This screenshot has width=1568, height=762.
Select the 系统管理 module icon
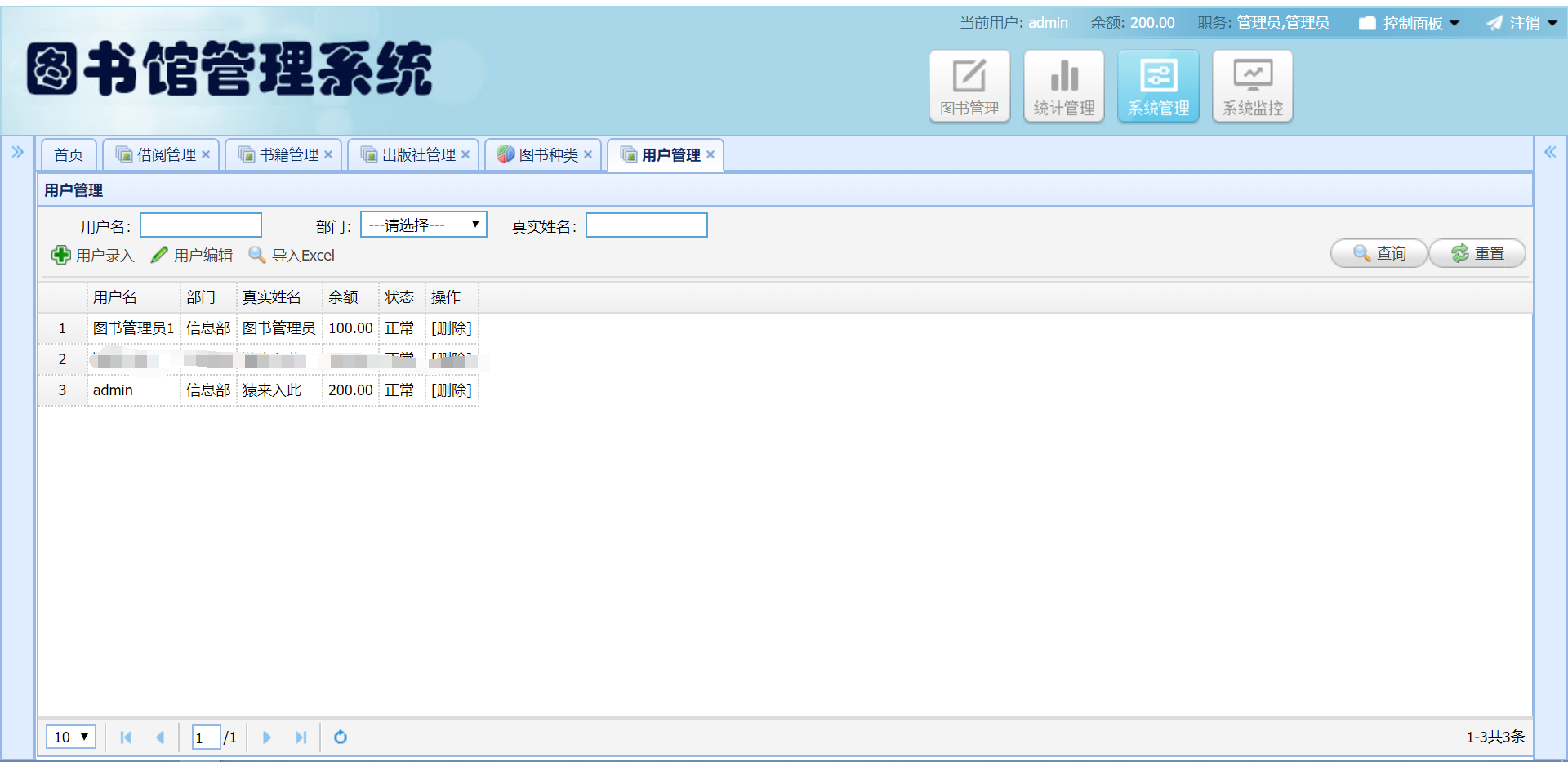(x=1157, y=85)
